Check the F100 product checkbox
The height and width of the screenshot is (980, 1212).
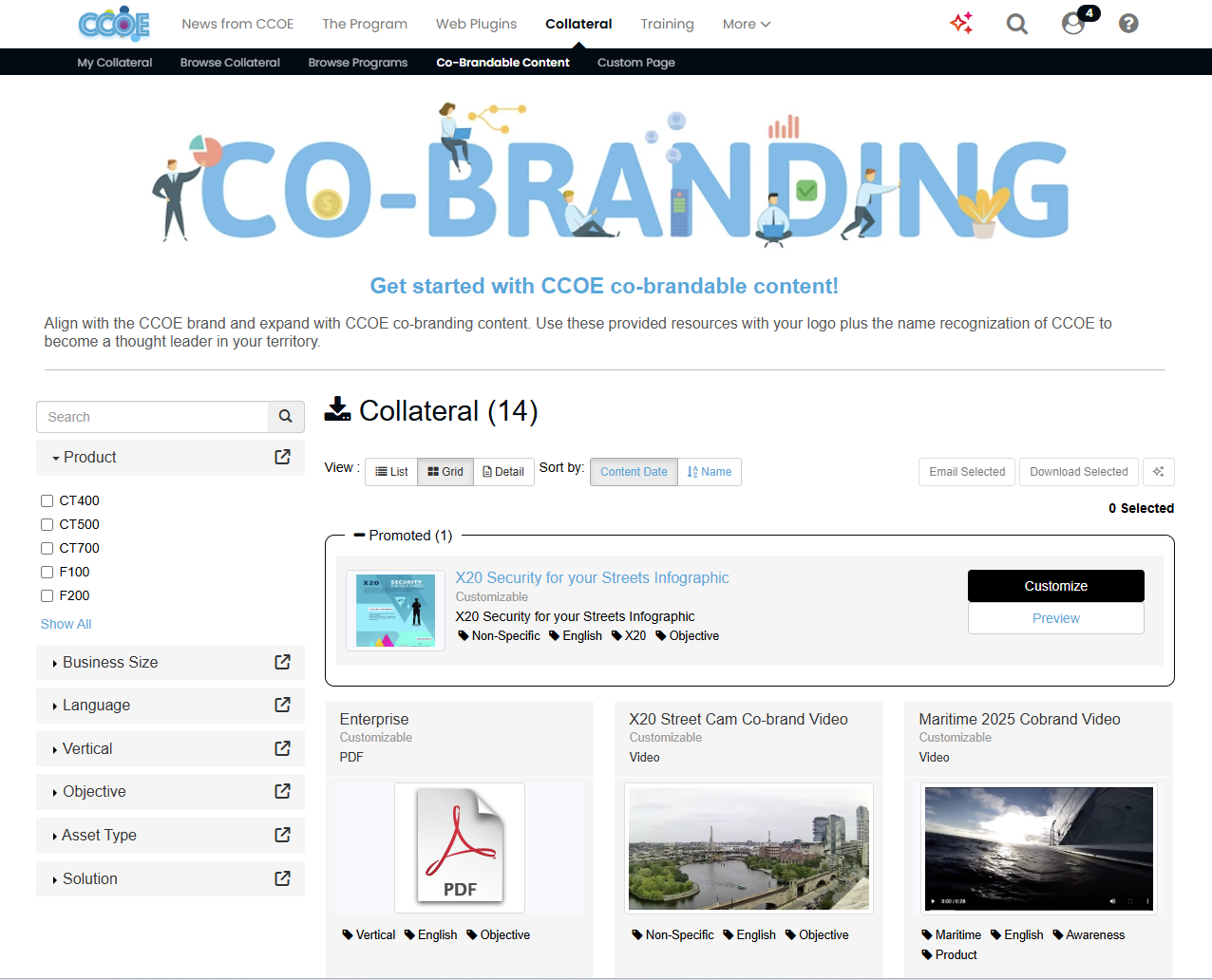pos(47,572)
